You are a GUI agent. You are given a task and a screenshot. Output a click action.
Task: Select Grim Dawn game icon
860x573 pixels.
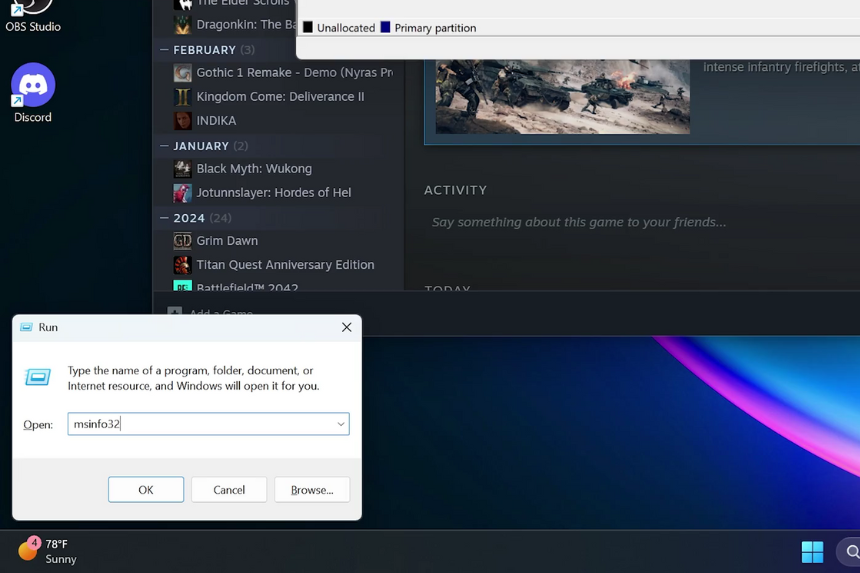tap(182, 241)
